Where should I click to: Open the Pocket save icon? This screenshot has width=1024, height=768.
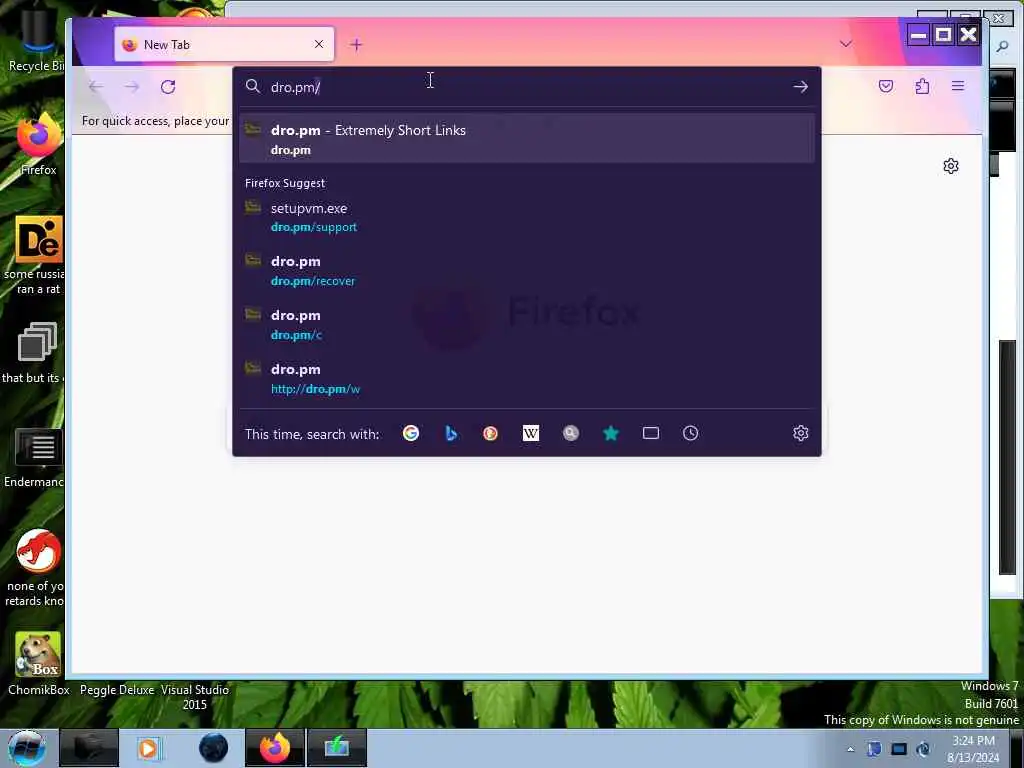point(886,86)
